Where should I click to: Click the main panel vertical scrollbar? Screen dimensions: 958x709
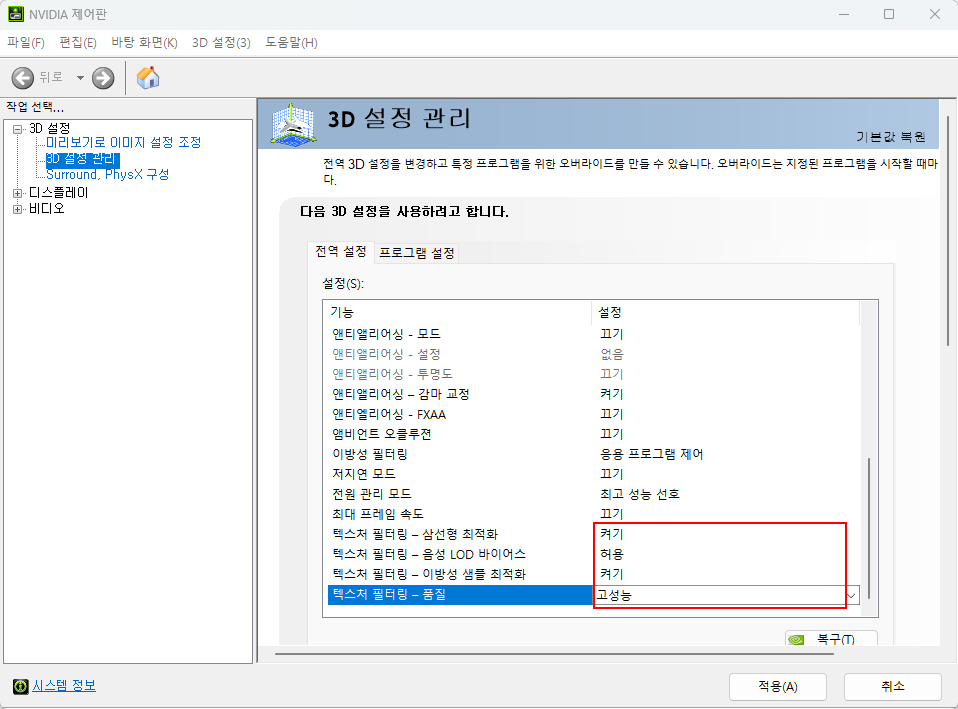[948, 231]
